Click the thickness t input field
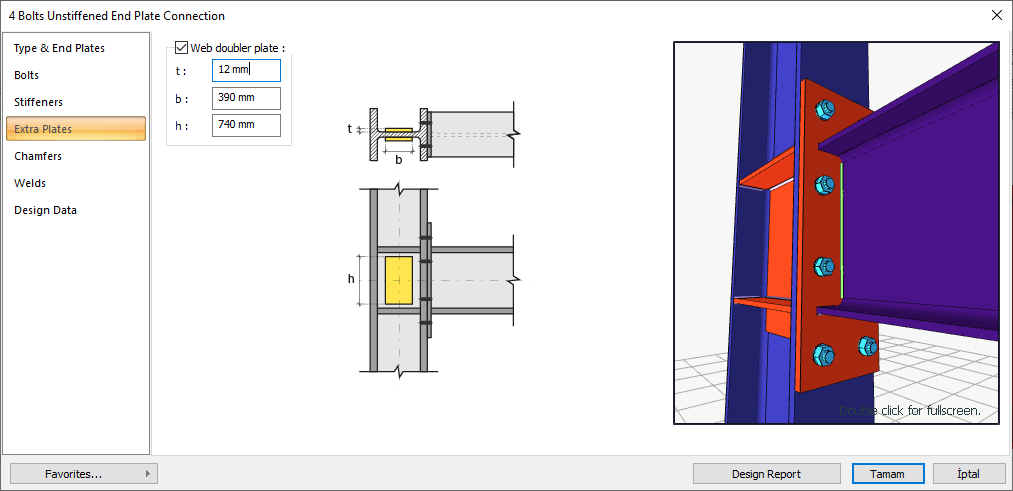This screenshot has width=1013, height=491. 246,70
